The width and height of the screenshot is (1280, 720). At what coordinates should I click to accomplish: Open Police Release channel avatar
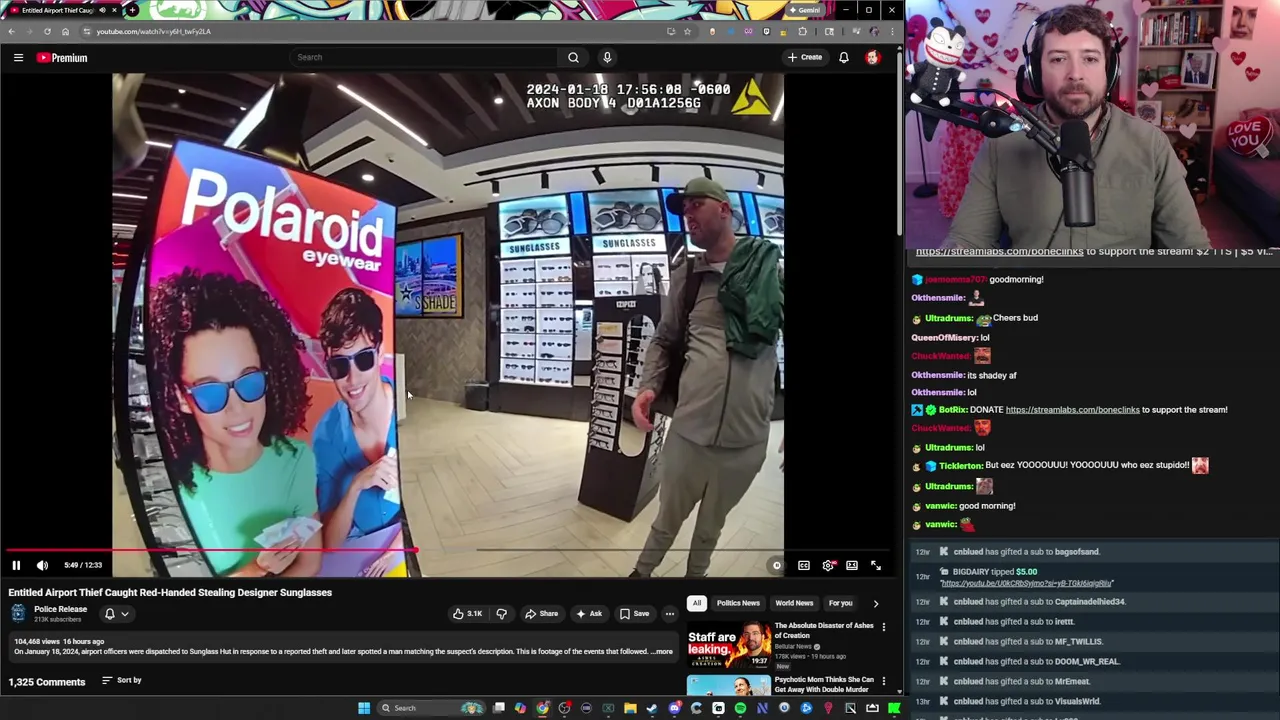(18, 614)
